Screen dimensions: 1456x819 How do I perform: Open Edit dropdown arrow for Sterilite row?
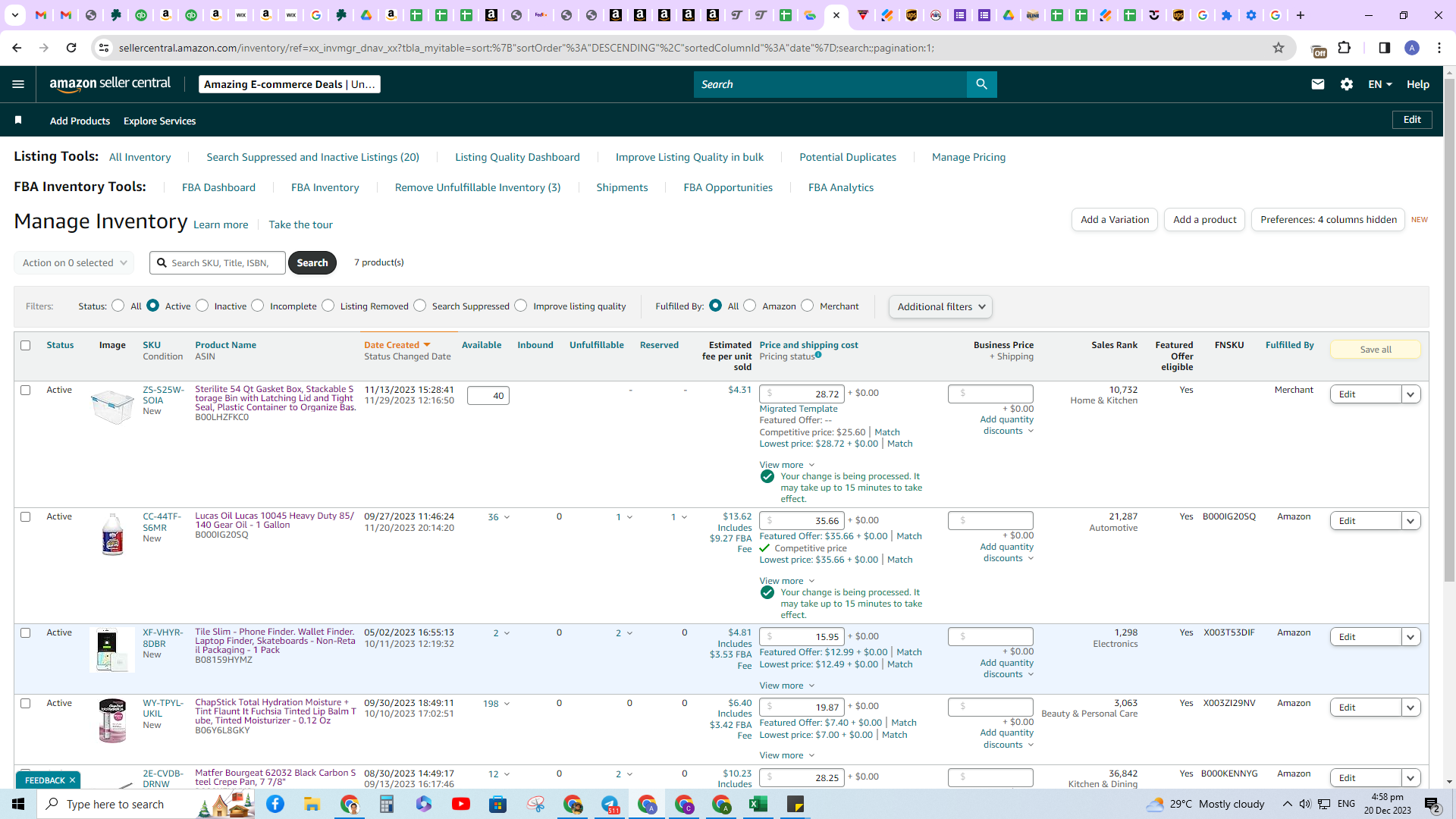(x=1410, y=394)
